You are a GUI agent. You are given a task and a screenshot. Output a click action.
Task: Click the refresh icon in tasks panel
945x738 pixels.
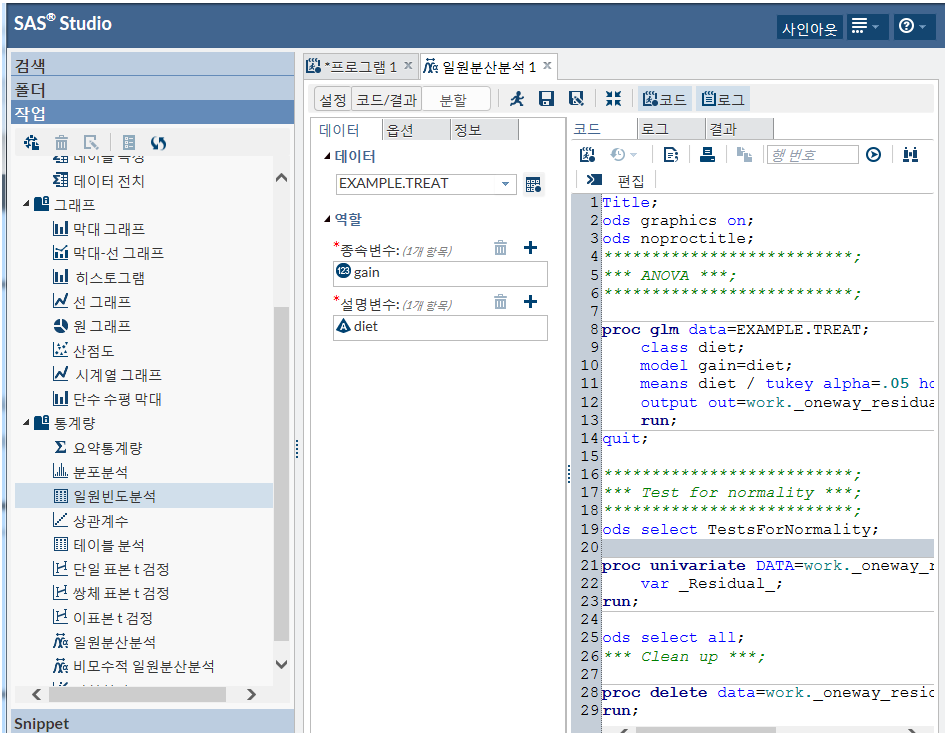158,143
